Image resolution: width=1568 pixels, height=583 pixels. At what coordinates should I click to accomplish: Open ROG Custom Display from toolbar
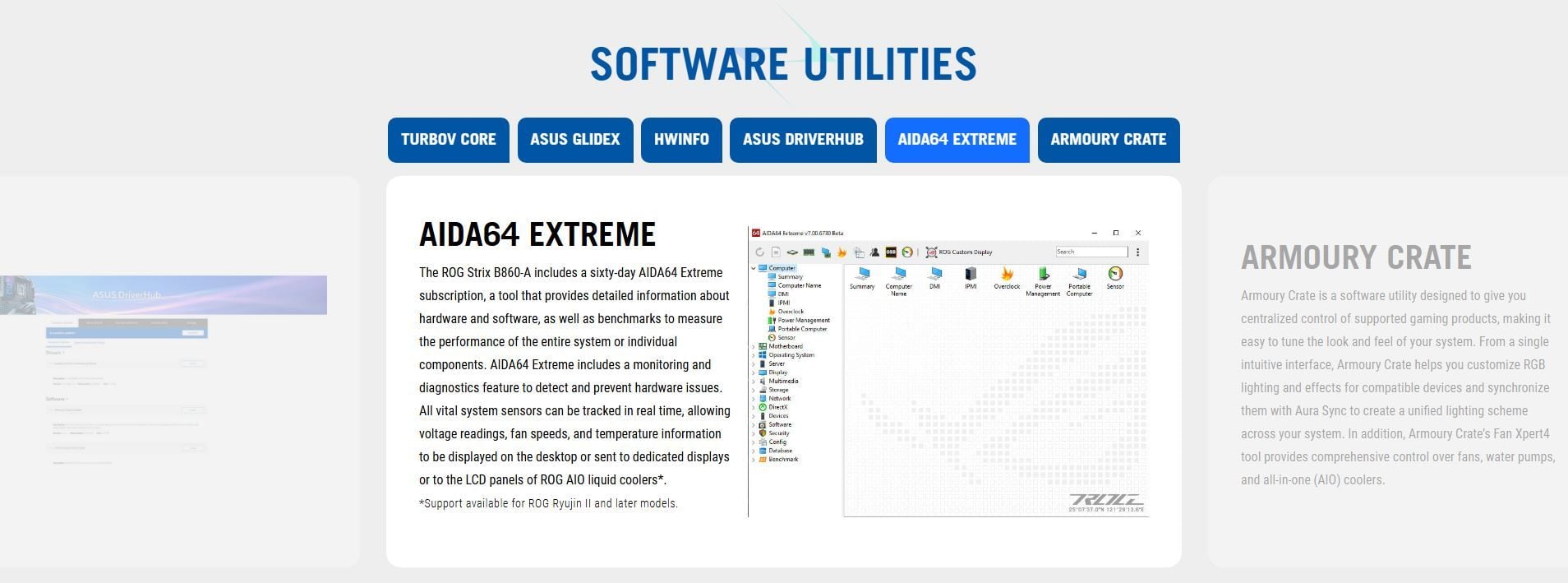click(959, 252)
